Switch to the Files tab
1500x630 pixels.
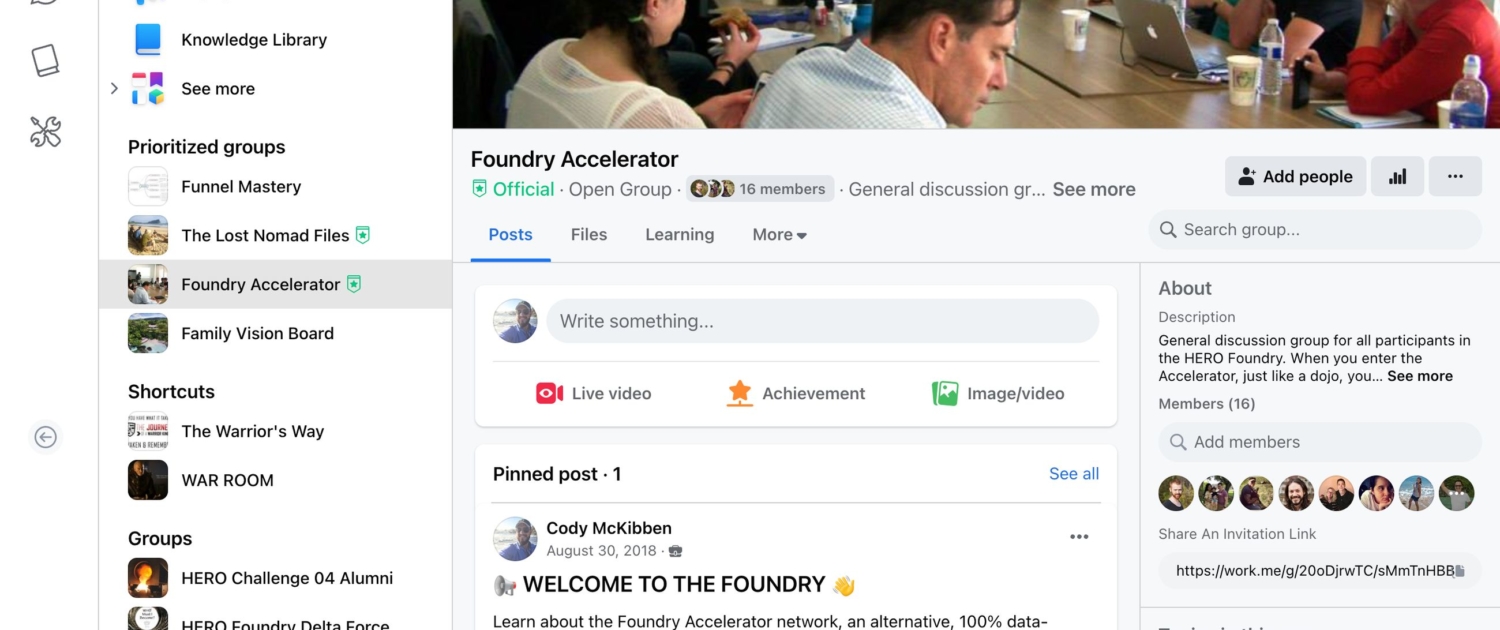point(589,235)
